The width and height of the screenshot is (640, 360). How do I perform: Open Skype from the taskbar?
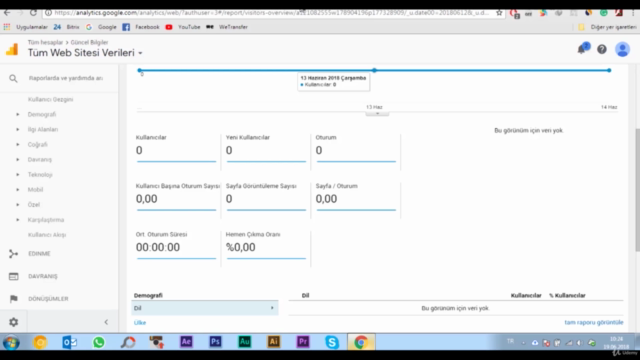tap(332, 342)
